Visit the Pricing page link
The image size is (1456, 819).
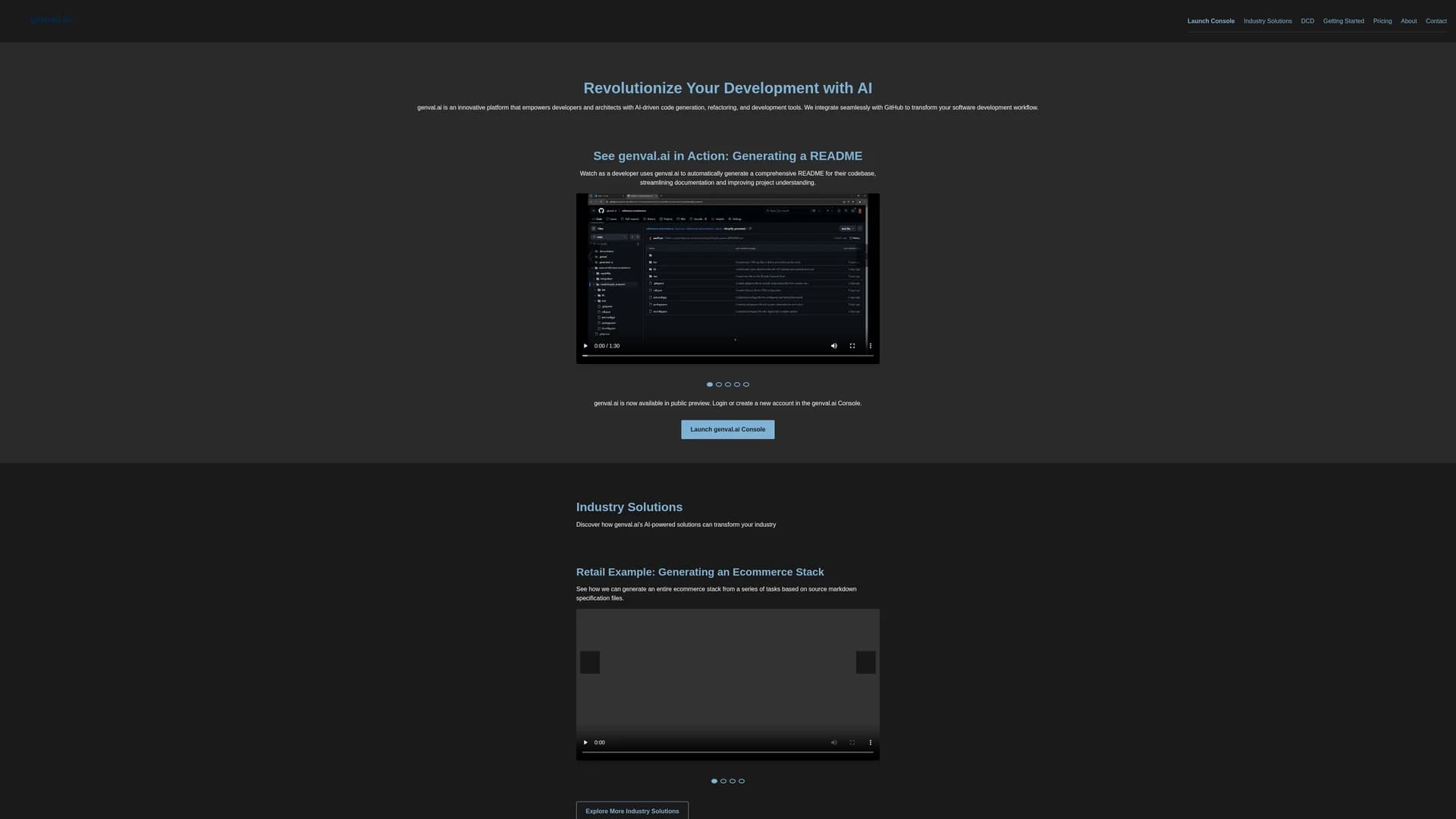1382,21
